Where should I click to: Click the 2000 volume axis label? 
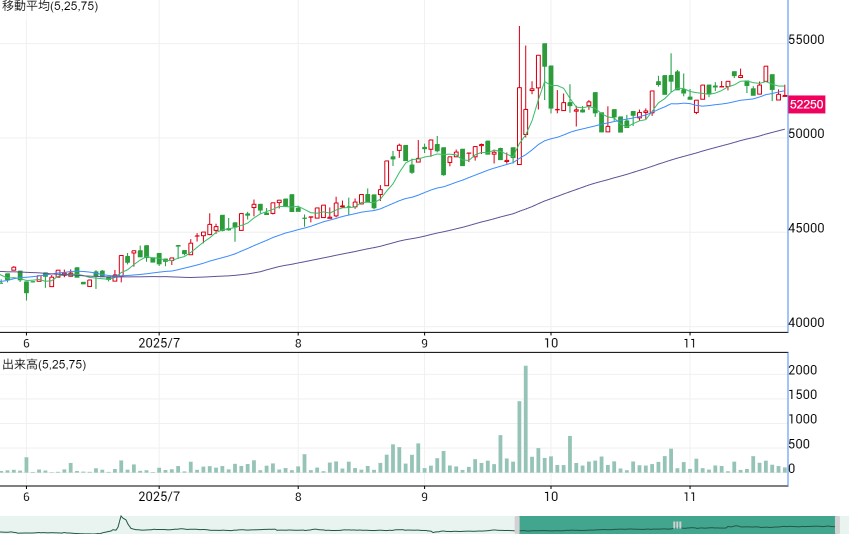[803, 370]
